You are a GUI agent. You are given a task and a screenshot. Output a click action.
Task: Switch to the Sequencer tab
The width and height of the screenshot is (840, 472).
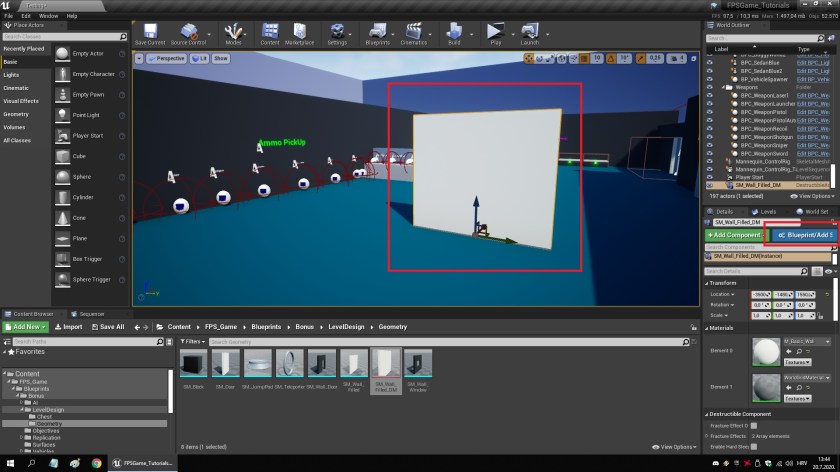pyautogui.click(x=90, y=313)
